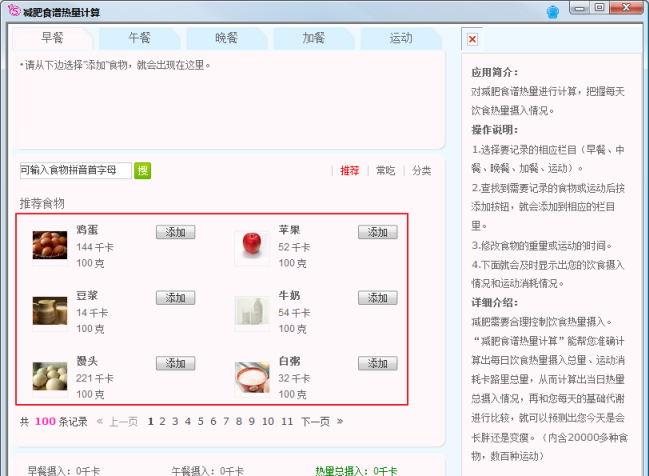
Task: Click the 馒头 steamed buns thumbnail
Action: point(50,376)
